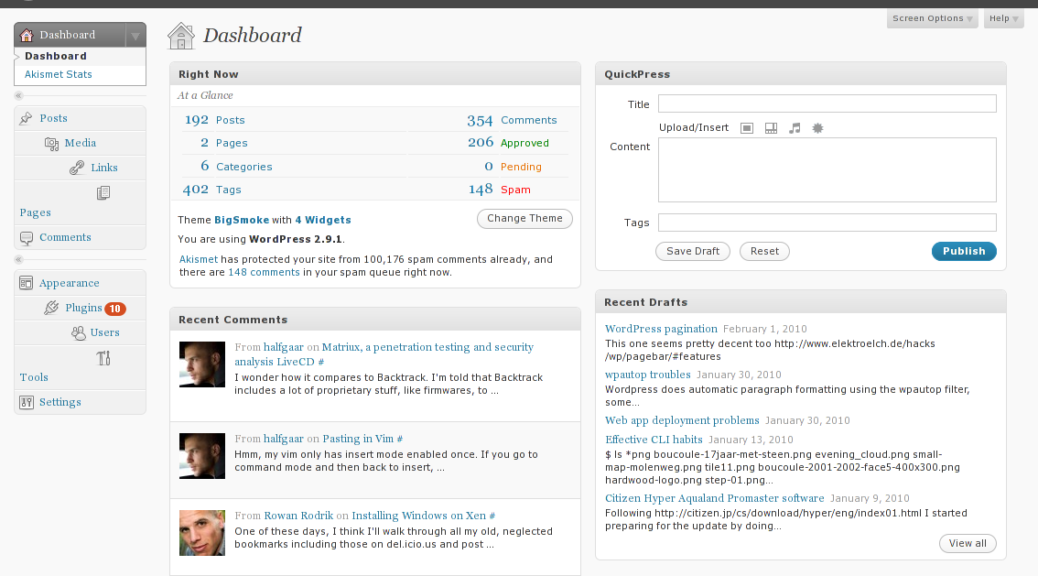Open the Appearance menu
This screenshot has width=1038, height=576.
(69, 283)
